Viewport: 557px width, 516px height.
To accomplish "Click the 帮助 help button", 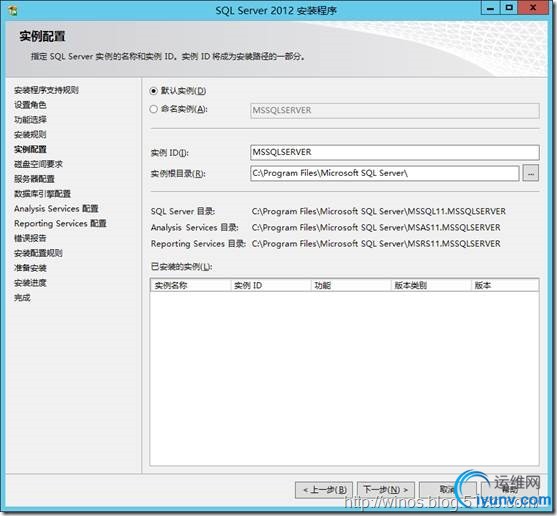I will pos(510,490).
